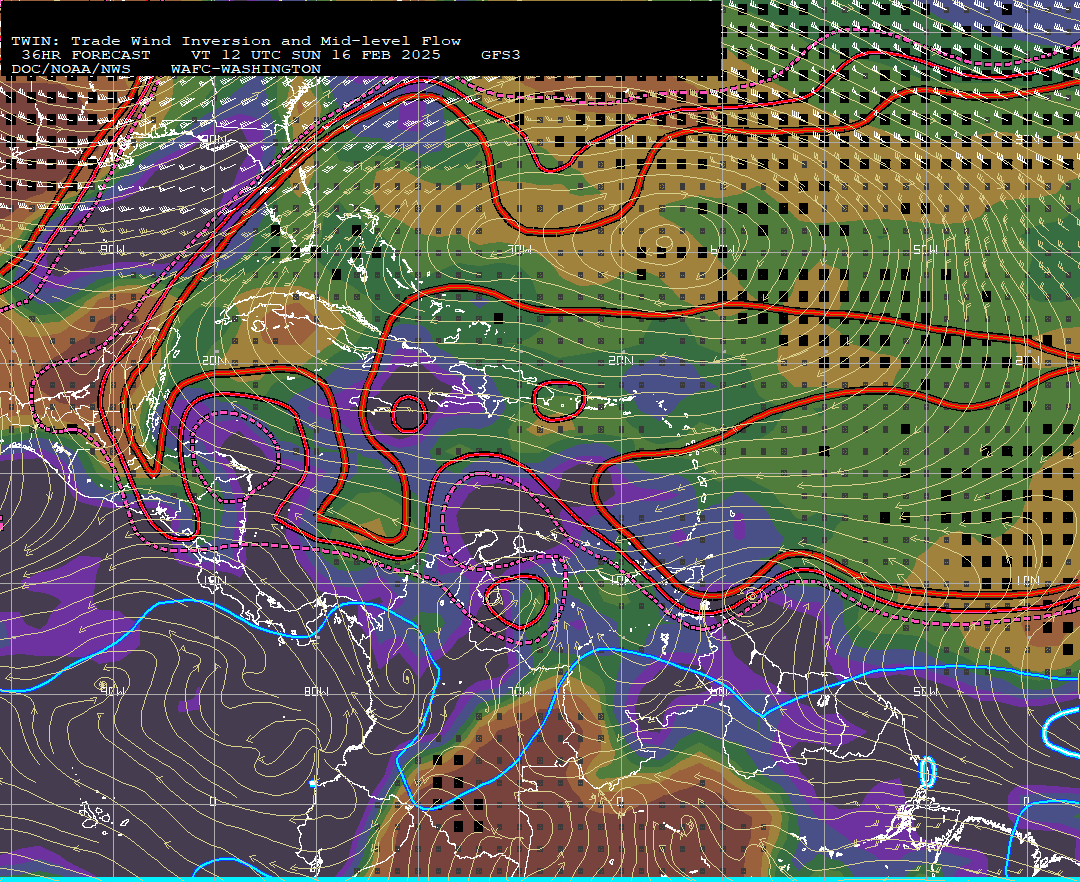Click the "TWIN: Trade Wind Inversion and Mid-level Flow" title
Screen dimensions: 1080x882
point(236,41)
